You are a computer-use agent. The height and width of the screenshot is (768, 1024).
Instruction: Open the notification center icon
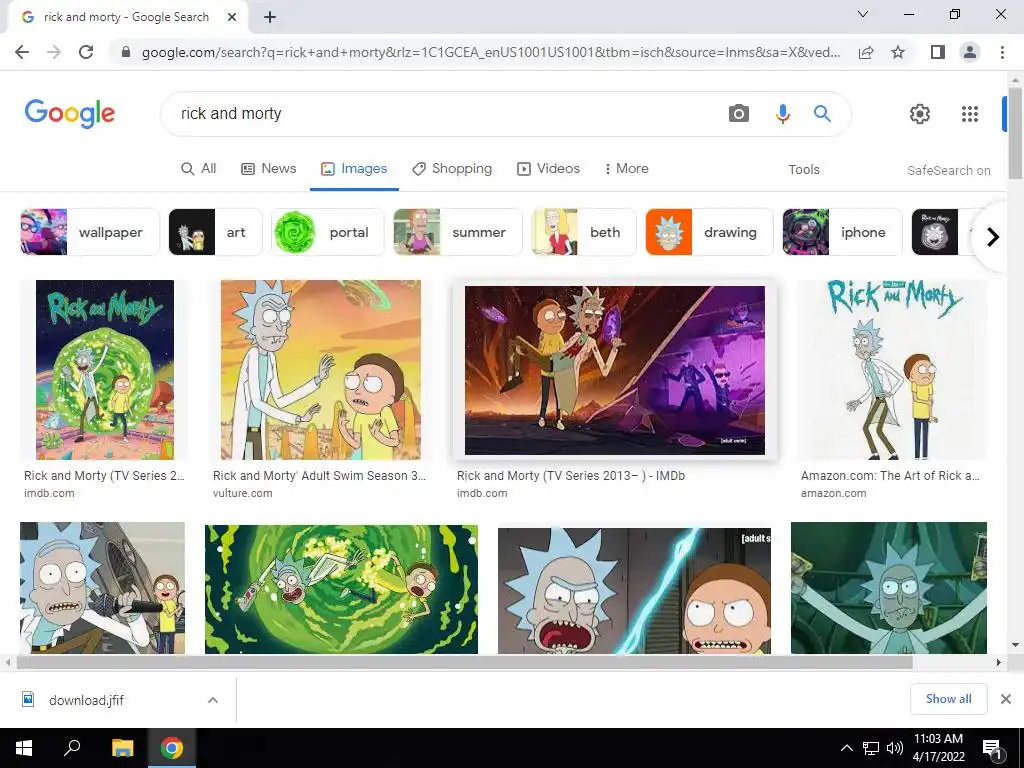click(x=991, y=749)
